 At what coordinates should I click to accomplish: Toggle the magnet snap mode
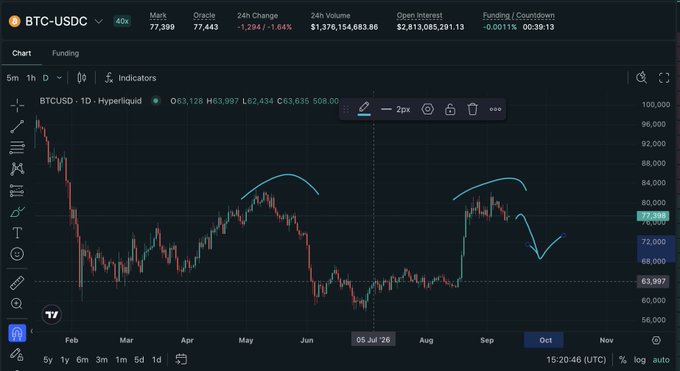(17, 333)
